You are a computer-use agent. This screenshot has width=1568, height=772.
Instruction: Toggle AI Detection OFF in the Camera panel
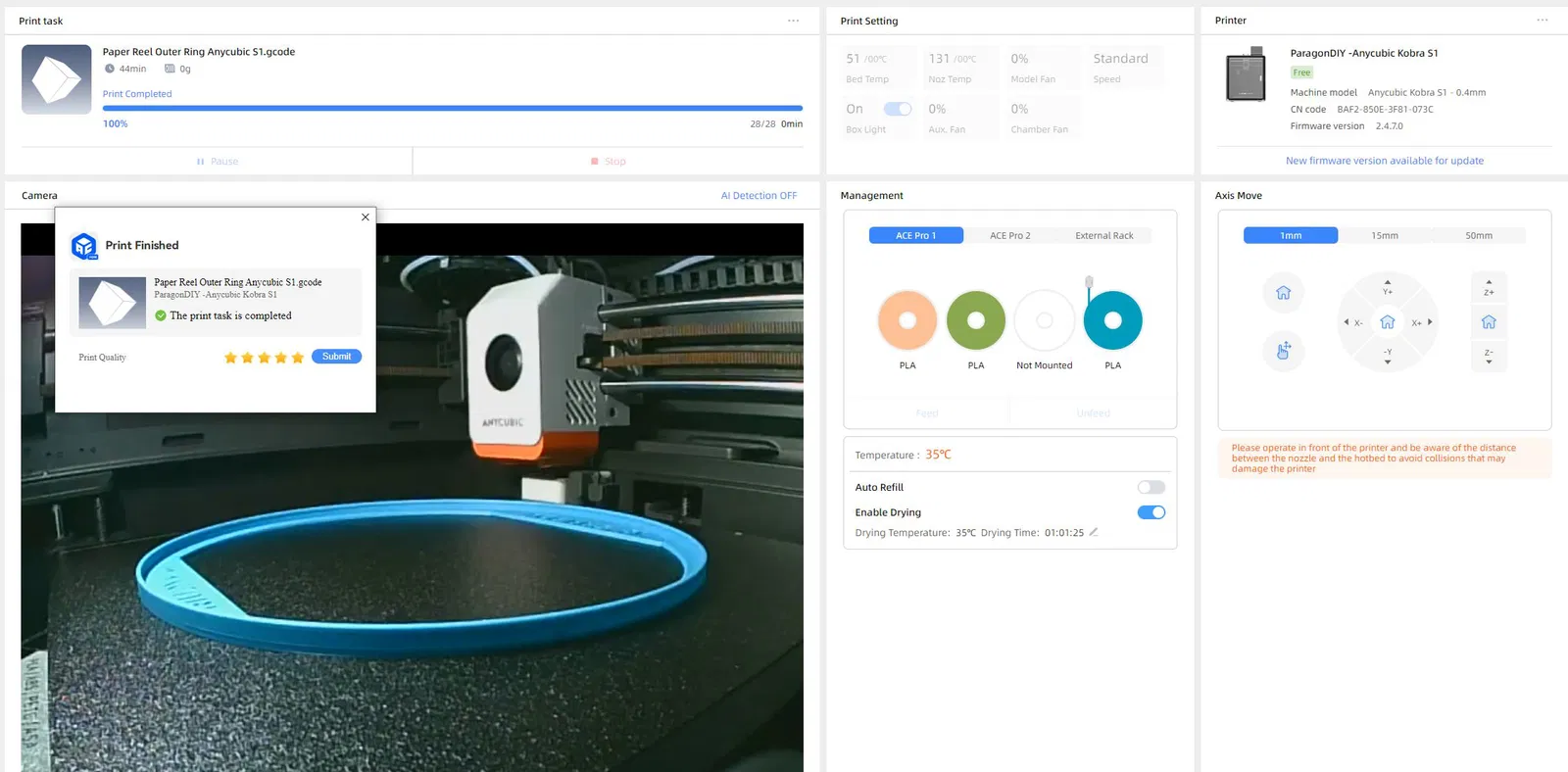[759, 196]
